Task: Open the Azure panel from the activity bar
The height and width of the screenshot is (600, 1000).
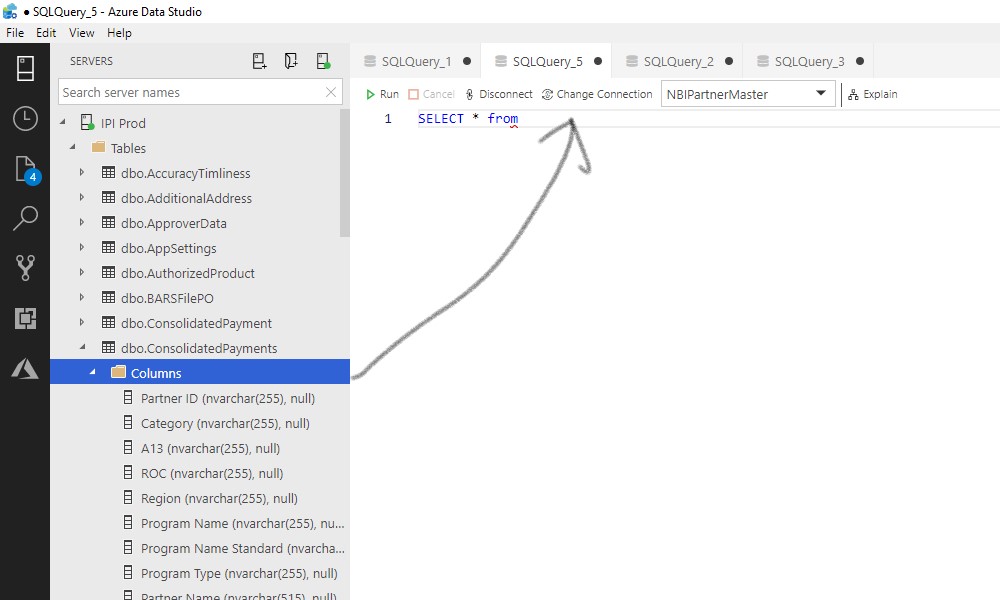Action: click(25, 367)
